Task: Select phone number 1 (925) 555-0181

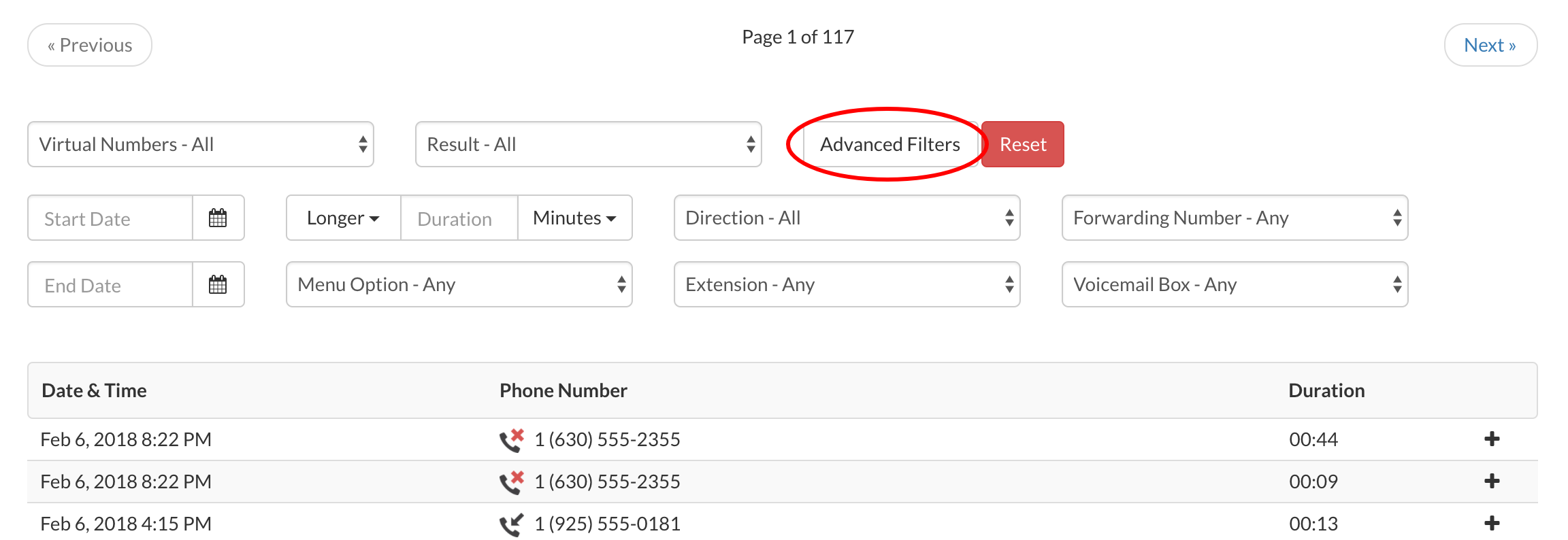Action: coord(607,524)
